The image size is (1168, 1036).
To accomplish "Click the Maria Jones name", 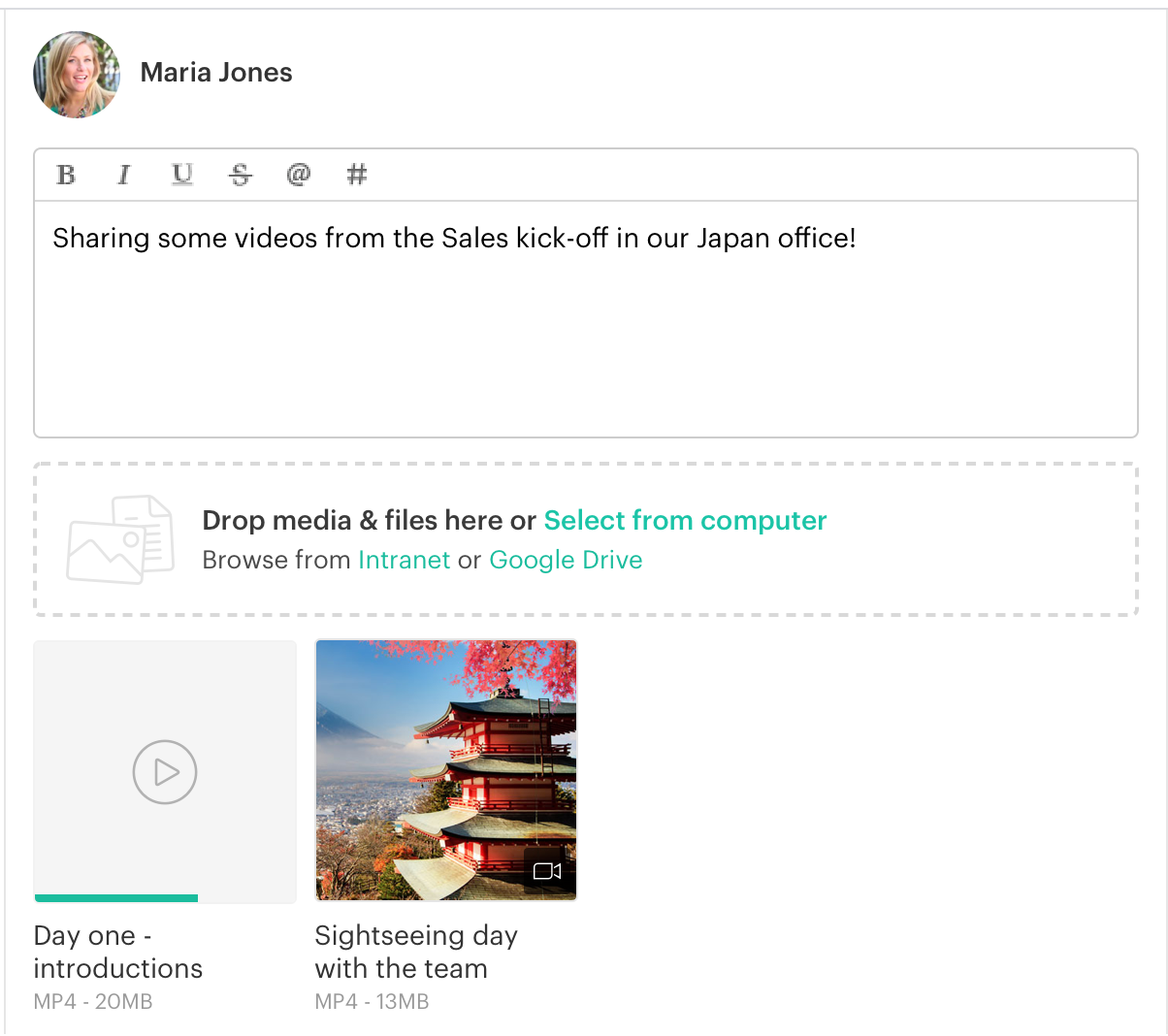I will (x=216, y=73).
